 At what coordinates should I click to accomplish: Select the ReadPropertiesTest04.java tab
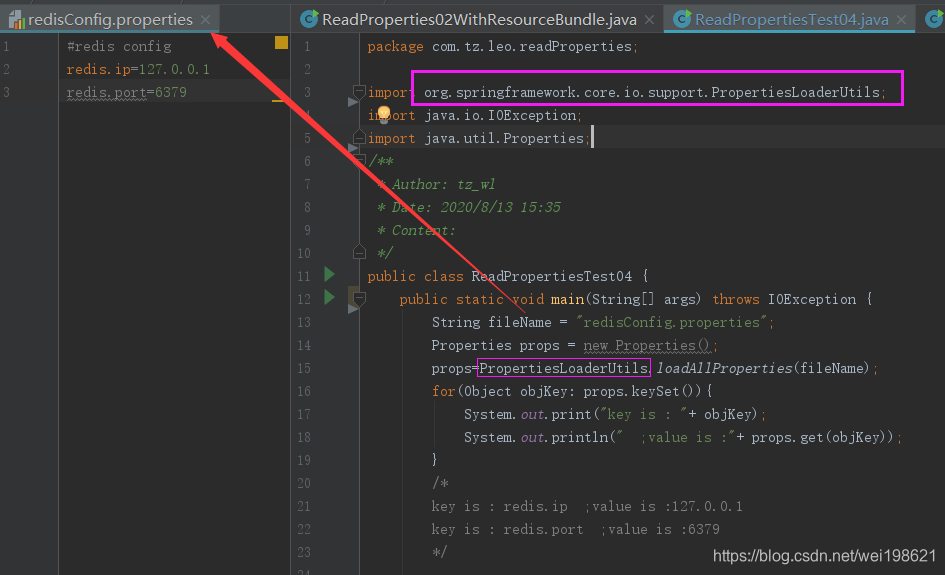click(791, 20)
